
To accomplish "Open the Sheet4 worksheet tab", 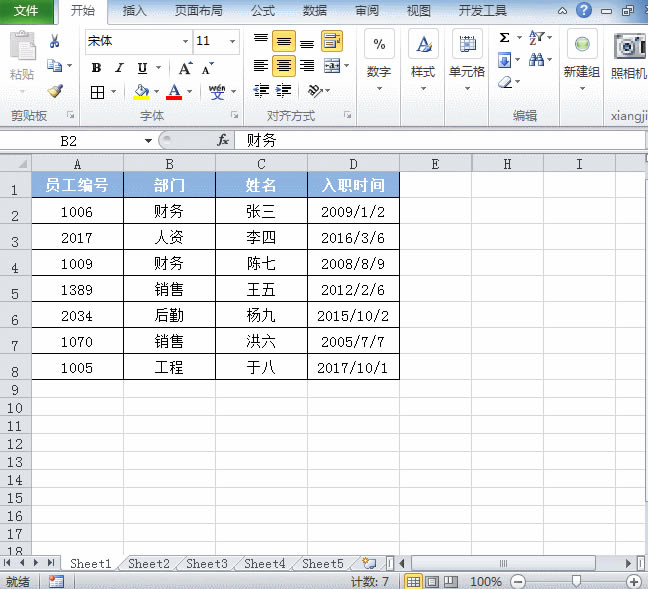I will tap(264, 564).
